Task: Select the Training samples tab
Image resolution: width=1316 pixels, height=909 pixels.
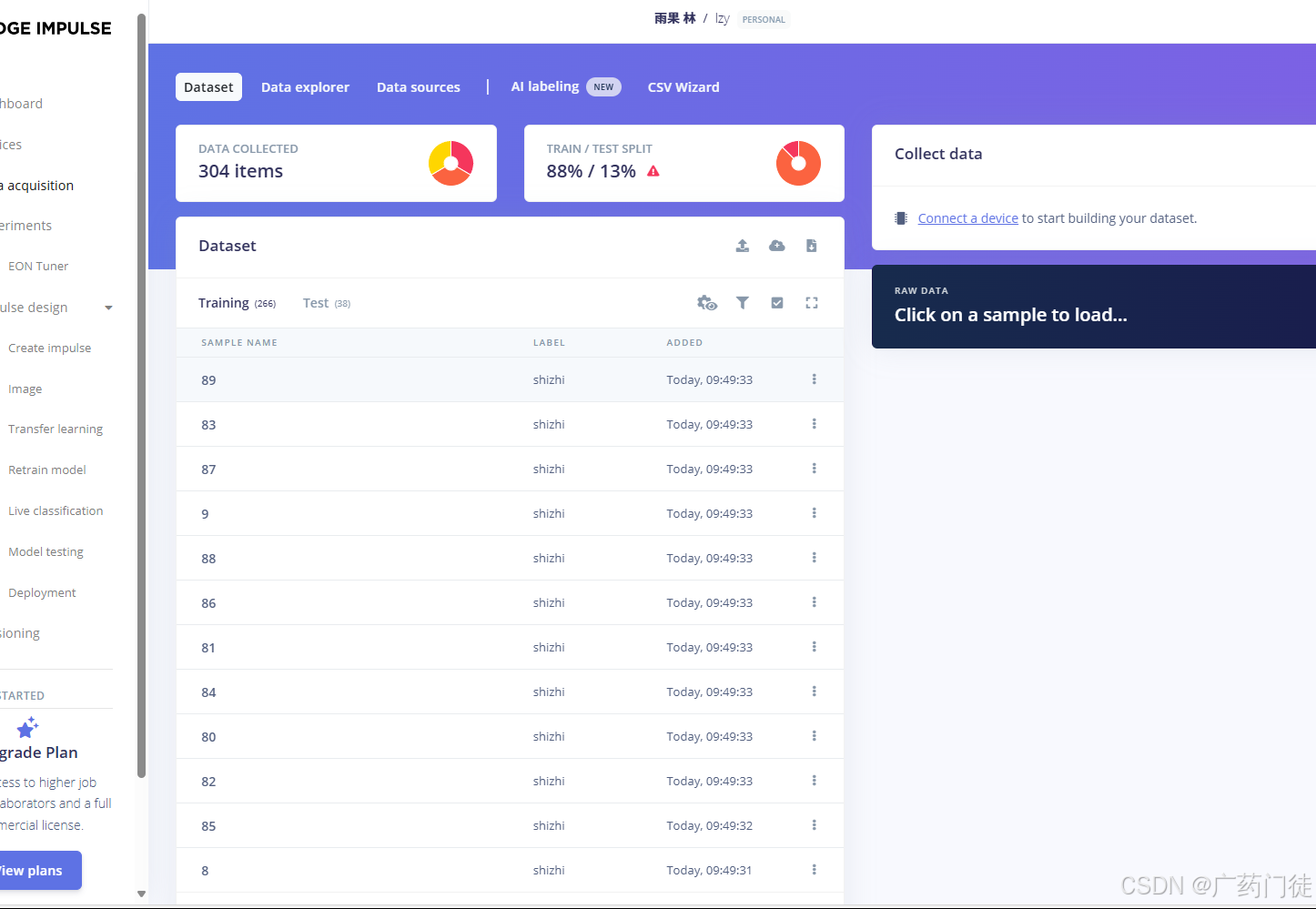Action: point(237,303)
